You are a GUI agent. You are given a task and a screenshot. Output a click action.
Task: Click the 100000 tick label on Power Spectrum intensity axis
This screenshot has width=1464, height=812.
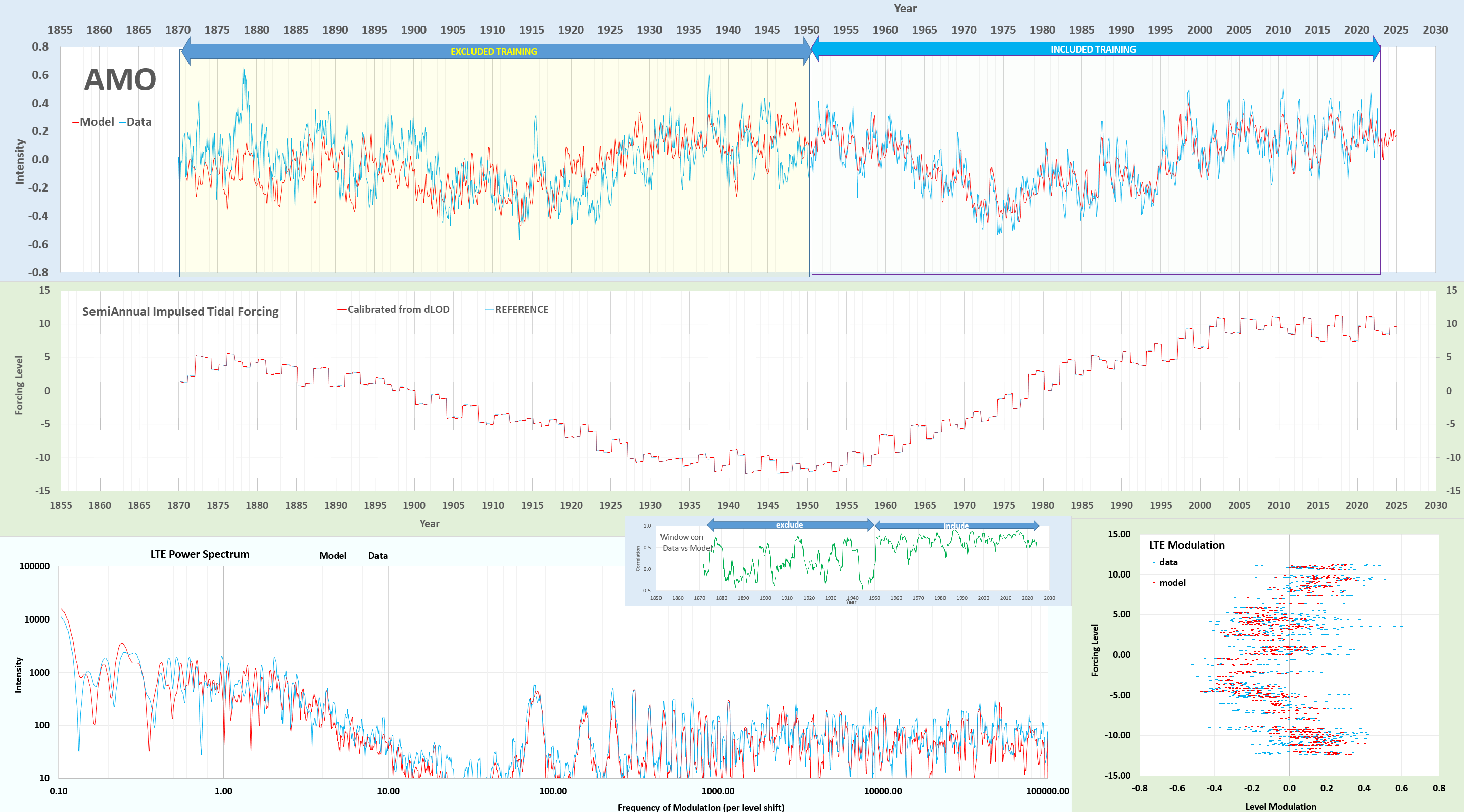pyautogui.click(x=35, y=566)
